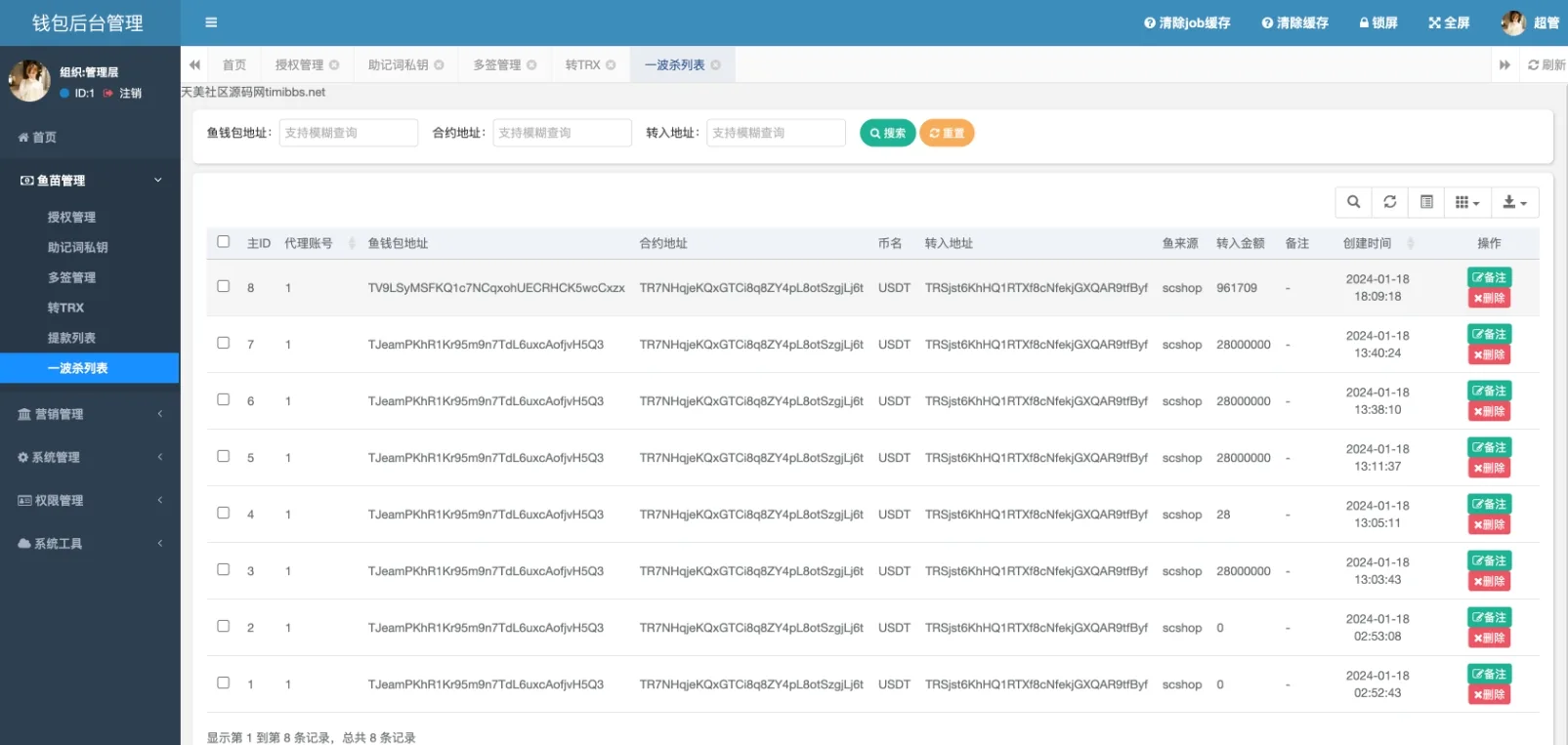Viewport: 1568px width, 745px height.
Task: Open the columns dropdown in table toolbar
Action: pos(1466,202)
